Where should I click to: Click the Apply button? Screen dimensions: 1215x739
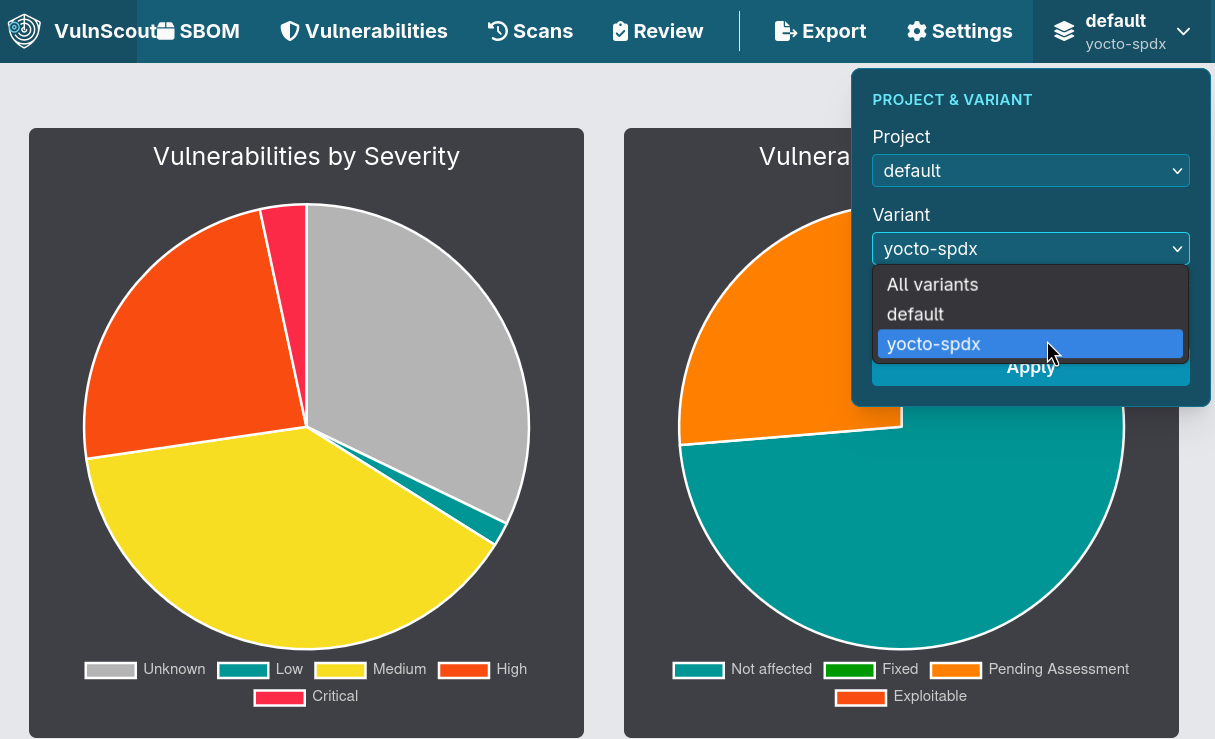[x=1031, y=372]
